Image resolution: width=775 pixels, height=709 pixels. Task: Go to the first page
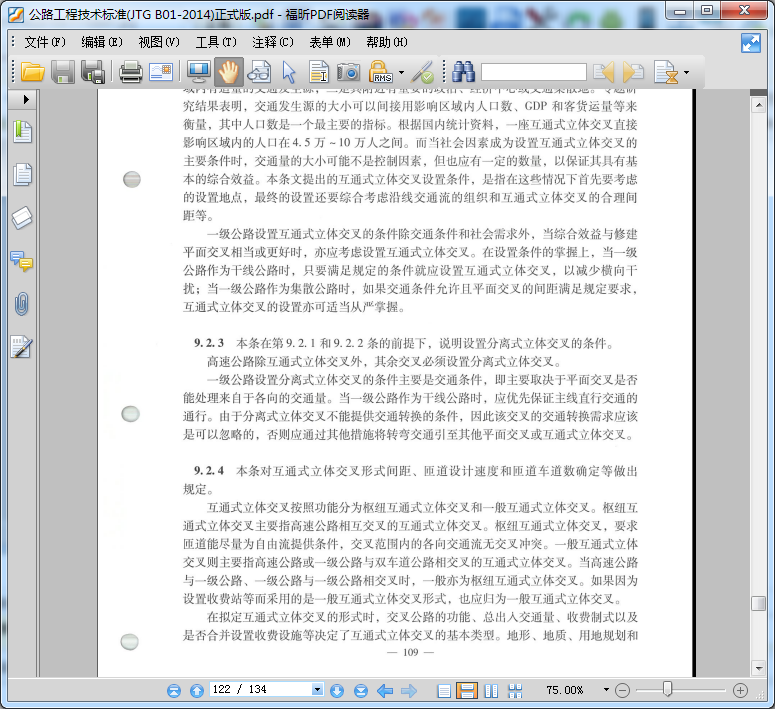[x=173, y=690]
